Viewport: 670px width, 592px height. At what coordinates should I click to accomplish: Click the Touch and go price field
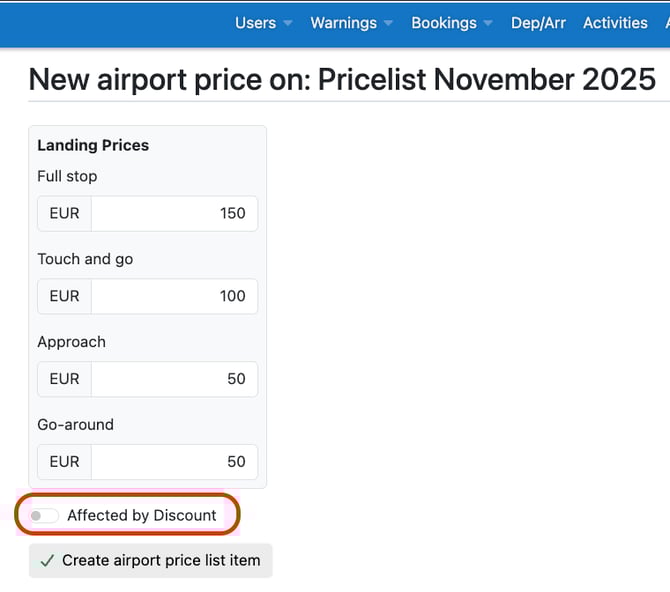[x=174, y=296]
